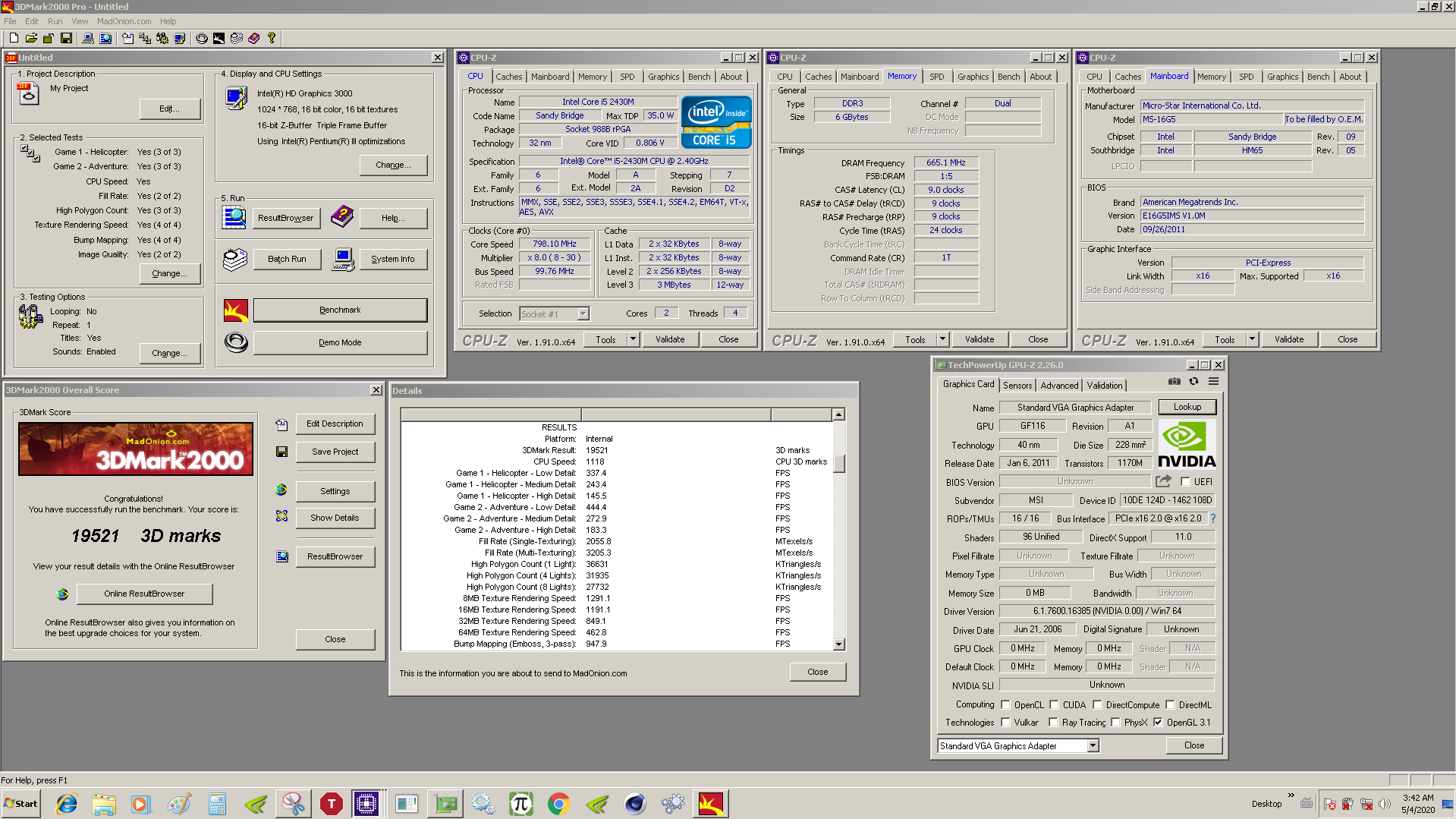Click the Demo Mode button
Image resolution: width=1456 pixels, height=819 pixels.
click(340, 342)
